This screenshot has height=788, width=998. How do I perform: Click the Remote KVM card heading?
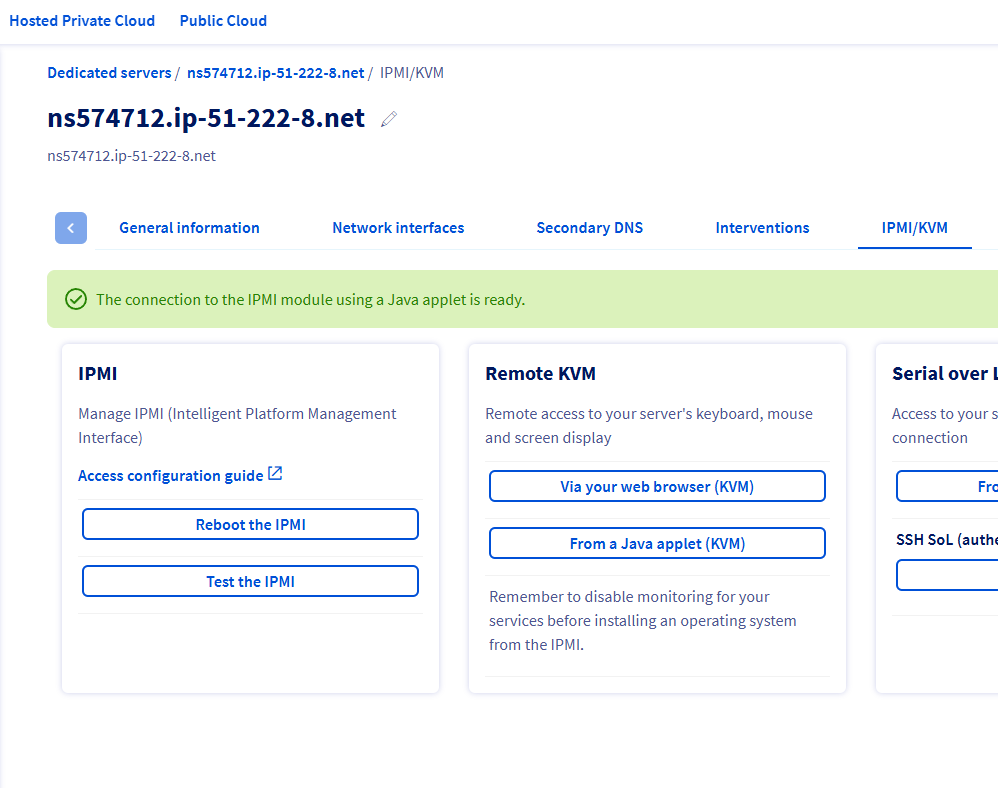click(x=540, y=374)
